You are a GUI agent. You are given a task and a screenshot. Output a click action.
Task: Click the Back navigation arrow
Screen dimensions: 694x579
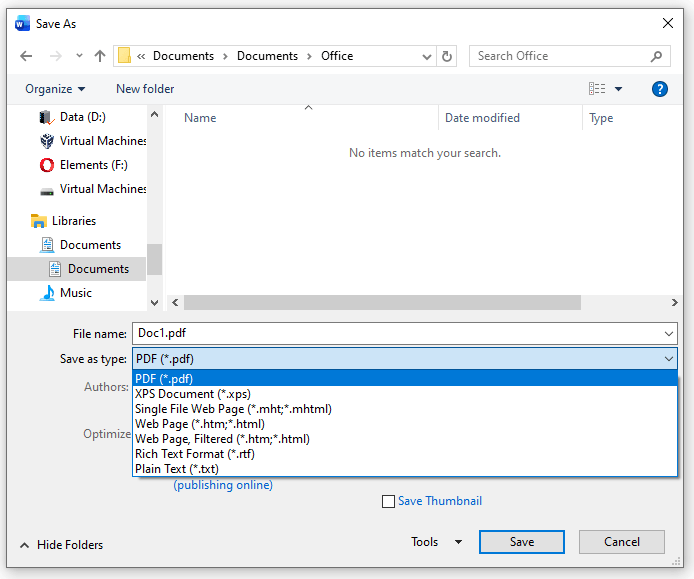[26, 56]
